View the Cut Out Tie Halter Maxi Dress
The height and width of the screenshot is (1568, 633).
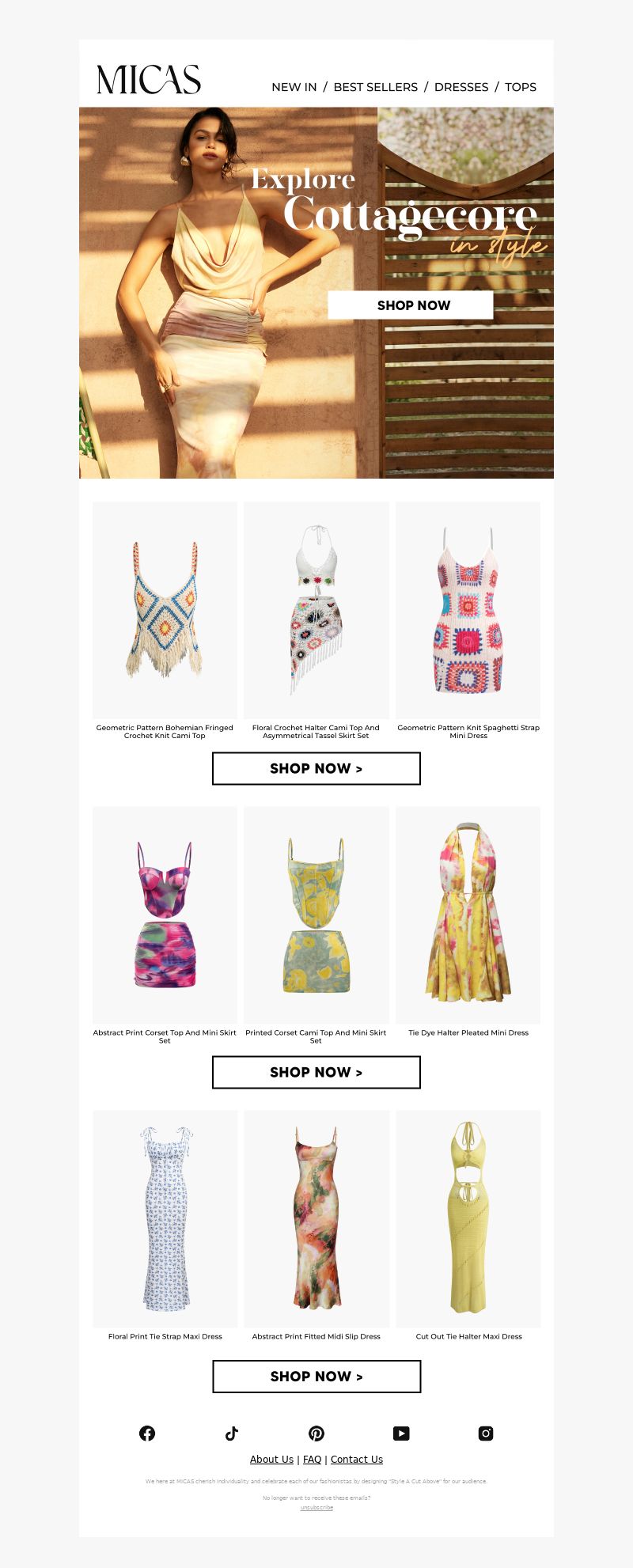tap(468, 1218)
